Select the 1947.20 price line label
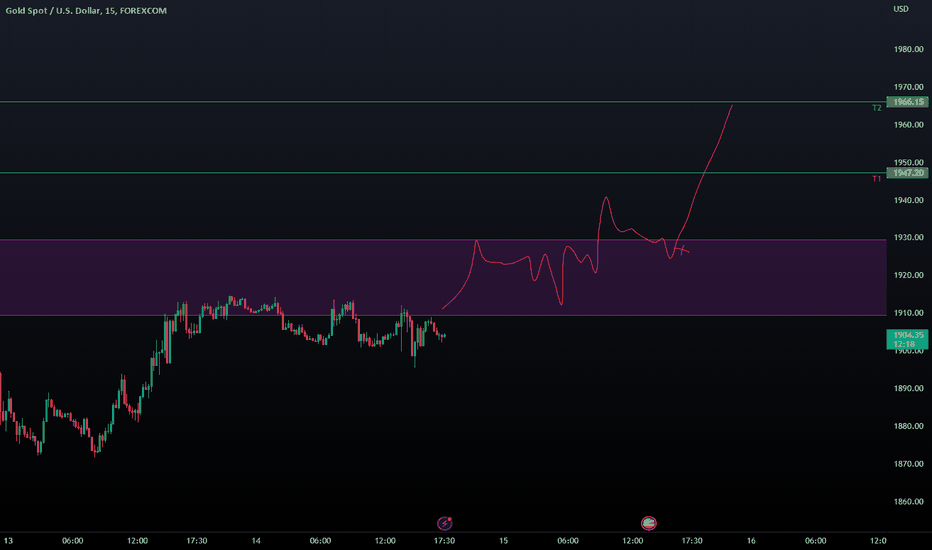Image resolution: width=932 pixels, height=550 pixels. 907,173
